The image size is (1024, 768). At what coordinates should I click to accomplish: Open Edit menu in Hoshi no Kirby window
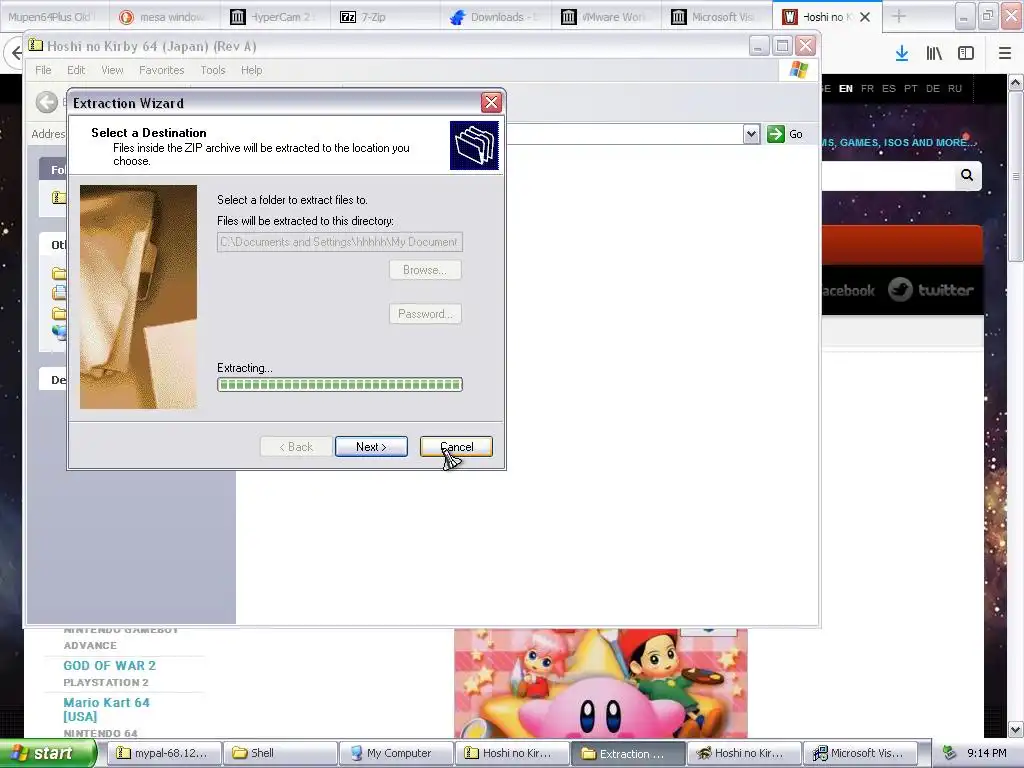pyautogui.click(x=76, y=70)
